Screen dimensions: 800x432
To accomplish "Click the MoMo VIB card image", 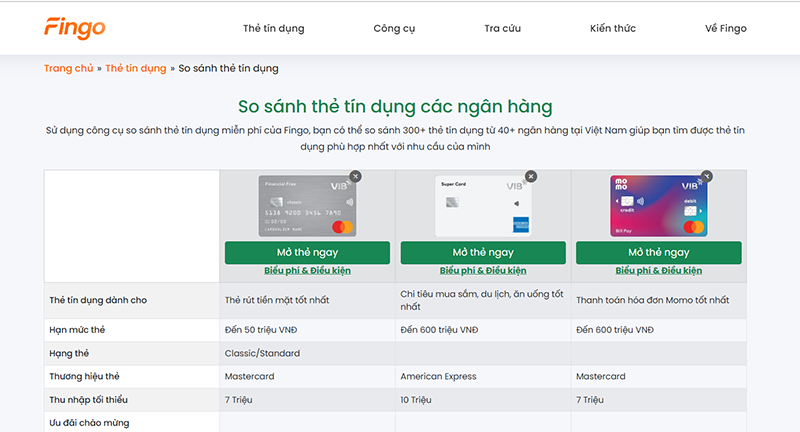I will (659, 206).
